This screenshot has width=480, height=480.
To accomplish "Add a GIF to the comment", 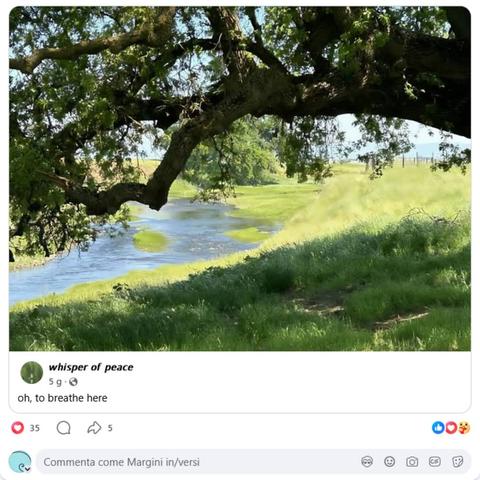I will click(x=435, y=462).
